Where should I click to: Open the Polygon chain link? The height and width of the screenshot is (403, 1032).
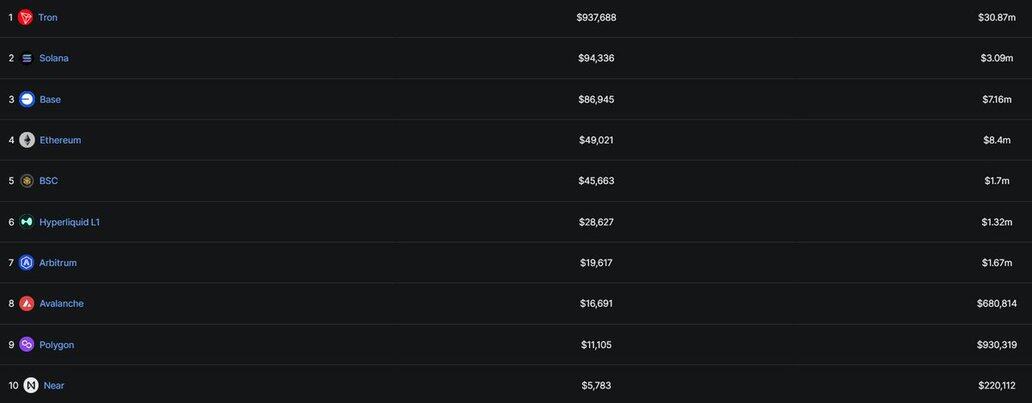(x=57, y=345)
